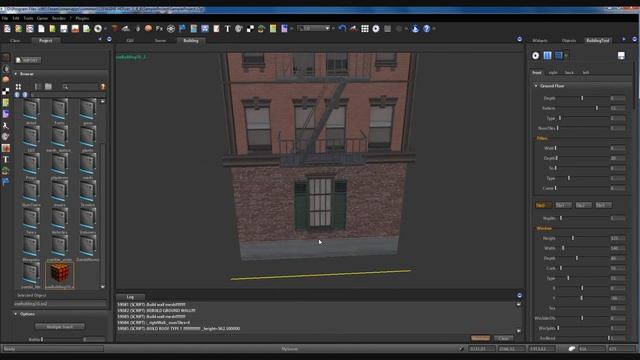Click the first document icon in top toolbar
Viewport: 640px width, 360px height.
click(7, 29)
